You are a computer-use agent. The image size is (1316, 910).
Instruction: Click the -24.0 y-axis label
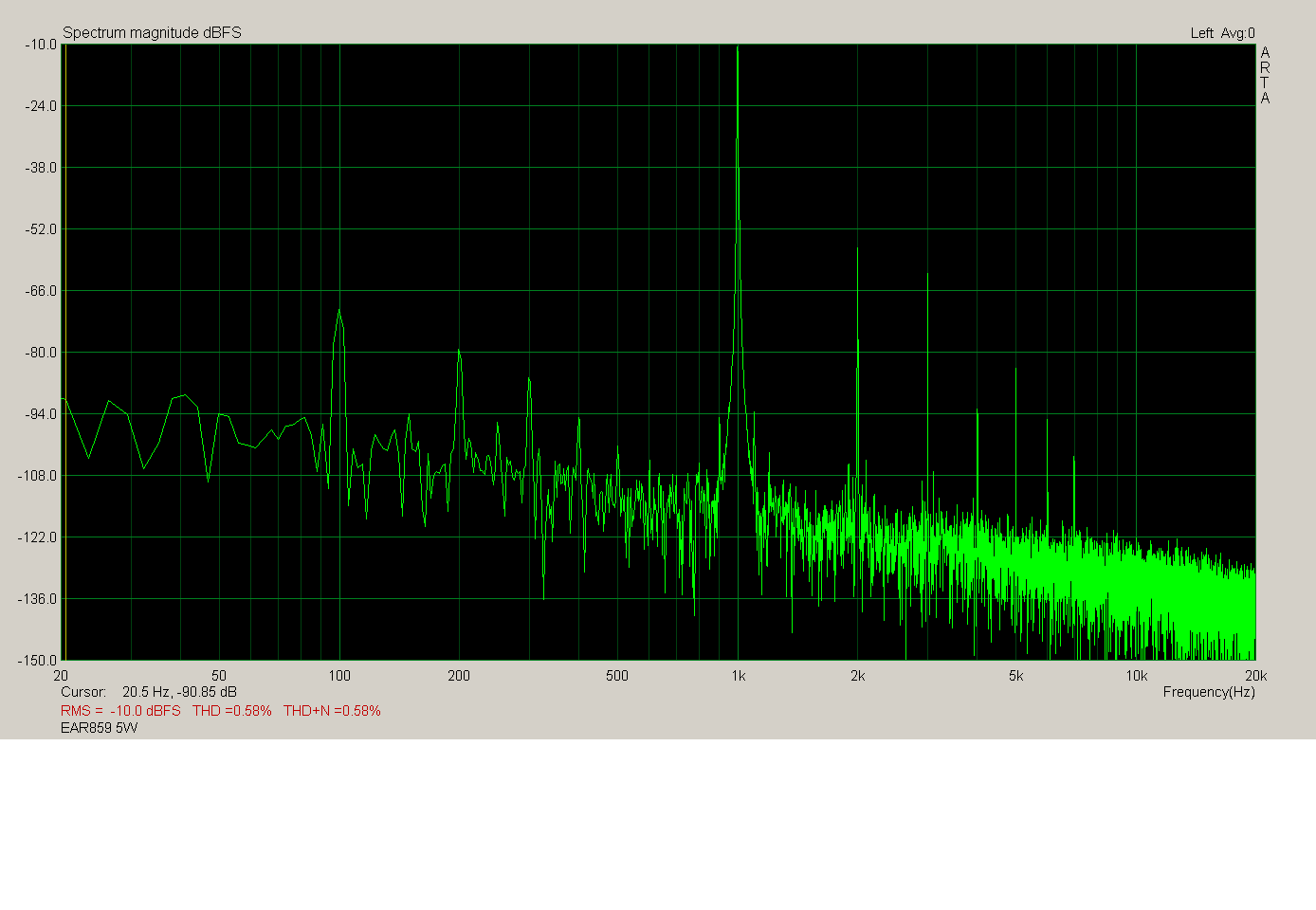tap(41, 105)
